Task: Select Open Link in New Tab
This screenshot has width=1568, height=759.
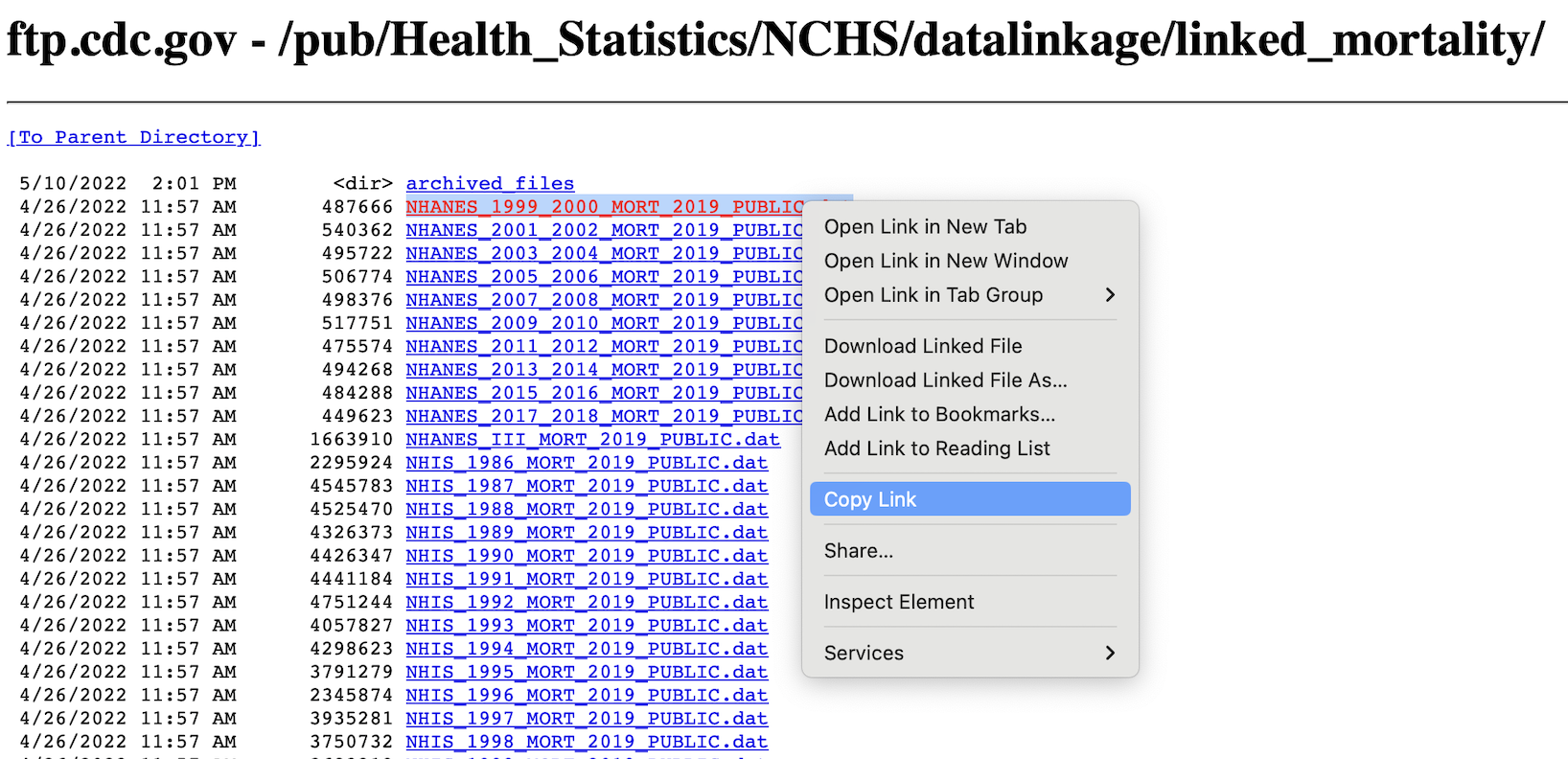Action: point(925,227)
